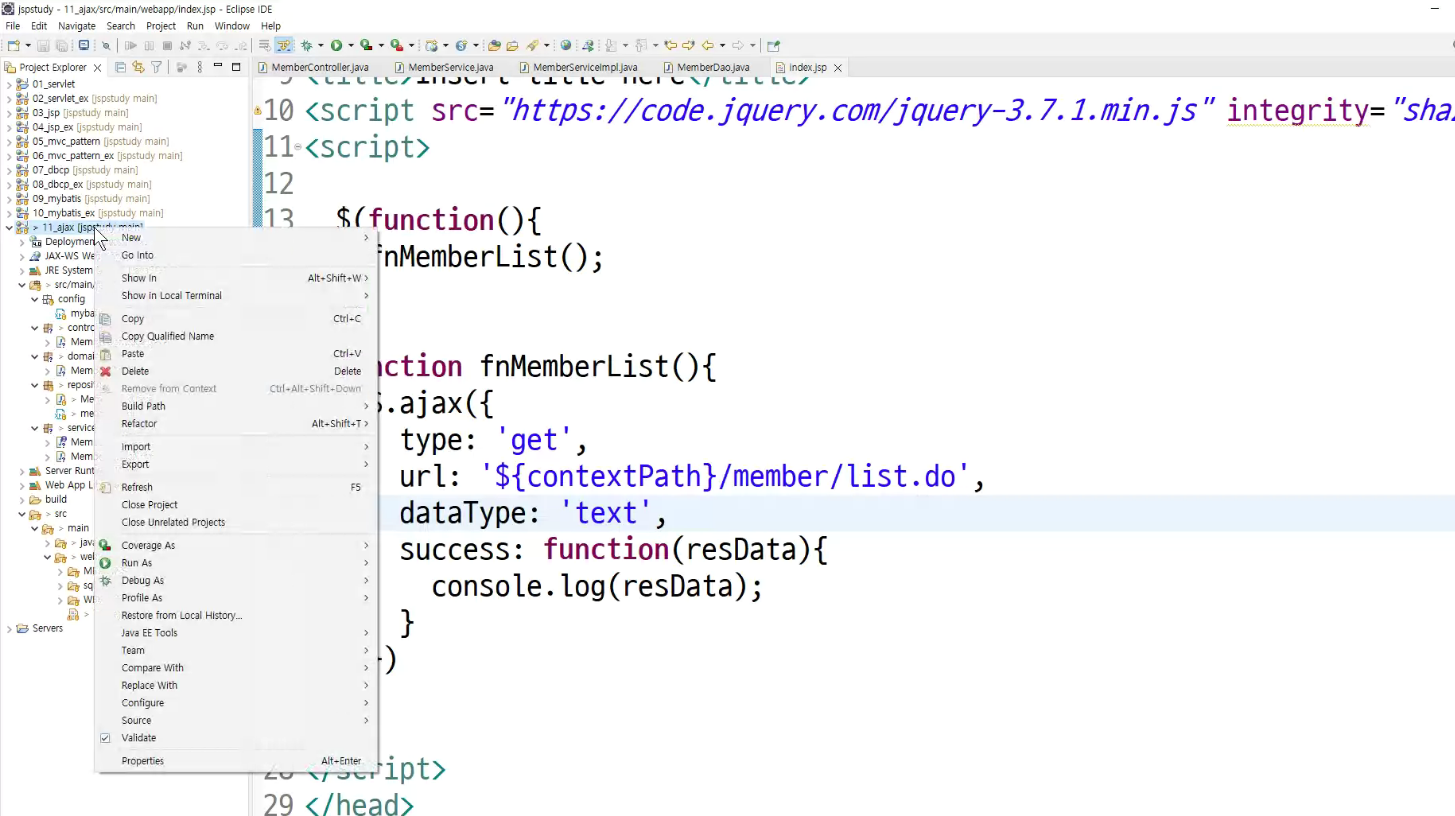
Task: Click the Open Type folder icon
Action: (x=494, y=45)
